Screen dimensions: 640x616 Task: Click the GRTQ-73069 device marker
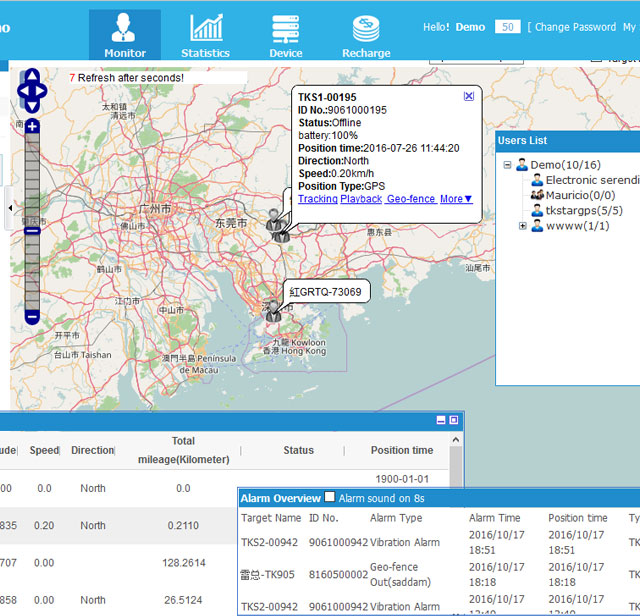click(x=273, y=311)
